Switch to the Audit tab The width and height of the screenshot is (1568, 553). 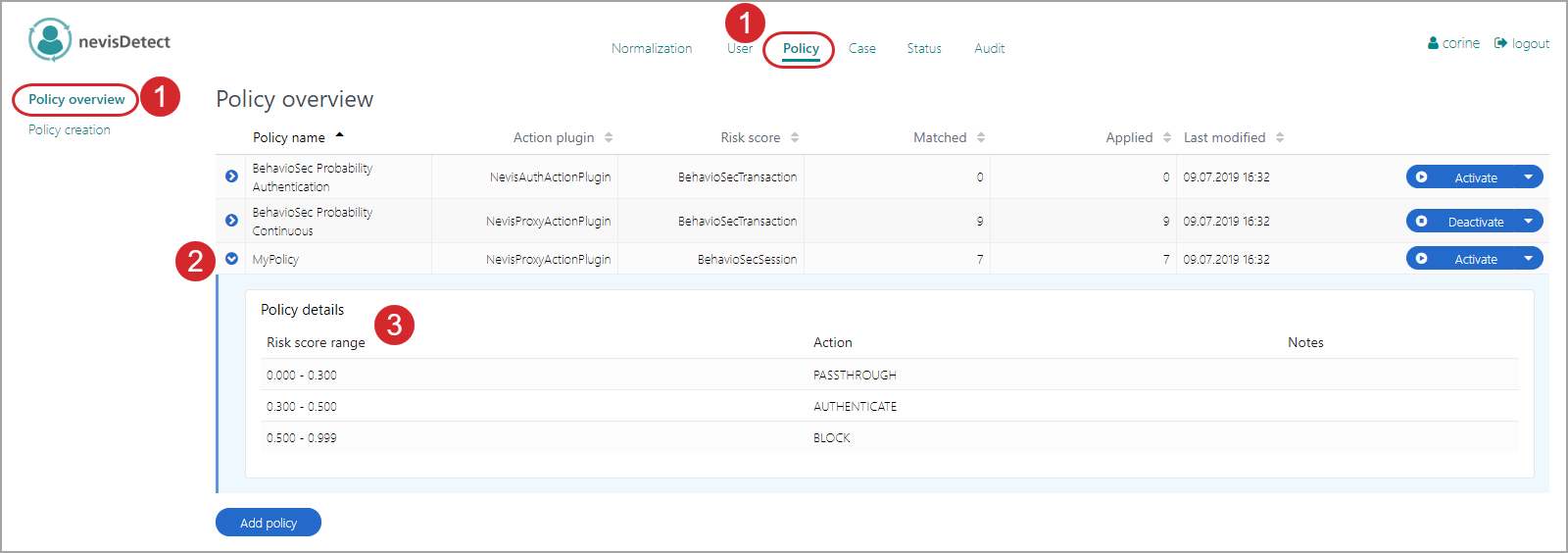point(989,48)
